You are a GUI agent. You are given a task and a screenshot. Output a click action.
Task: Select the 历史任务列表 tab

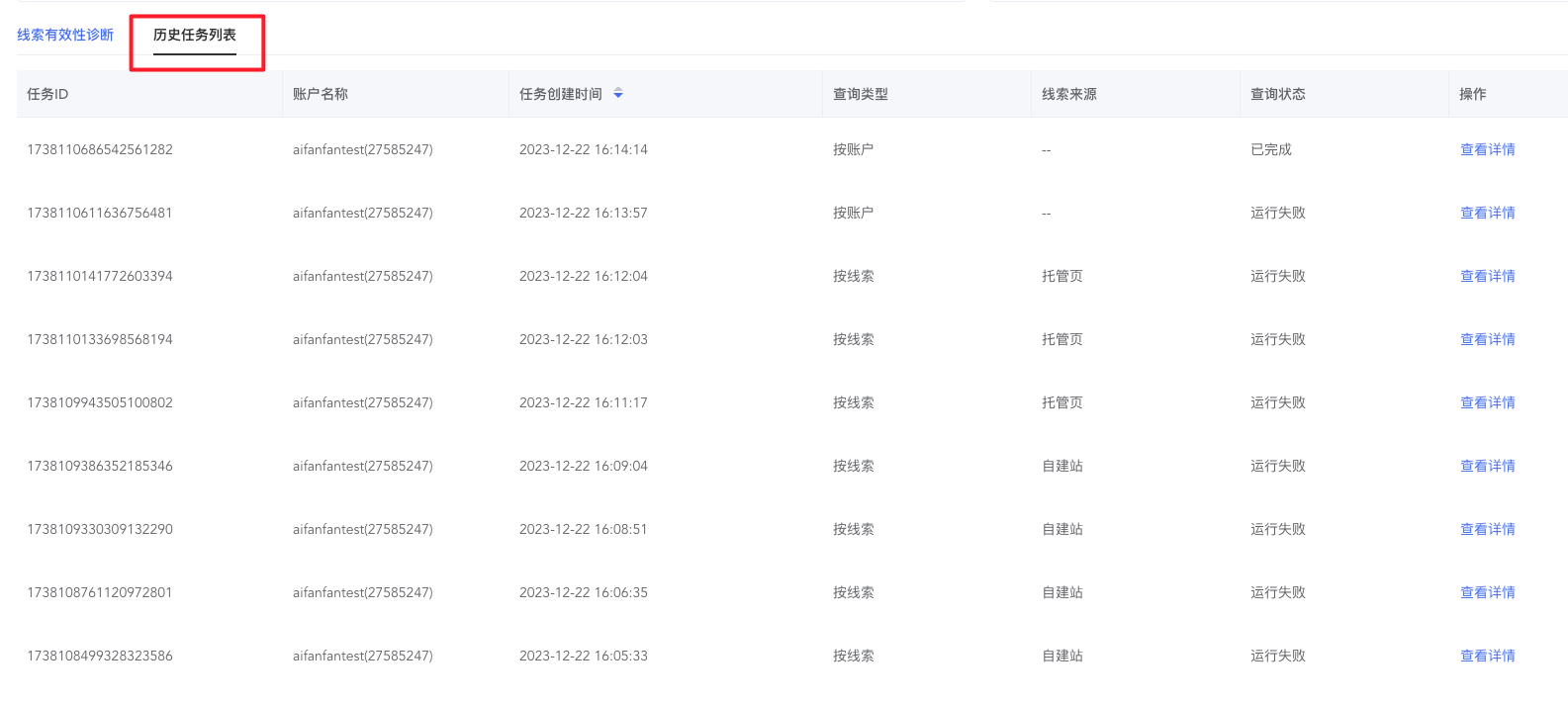tap(195, 35)
